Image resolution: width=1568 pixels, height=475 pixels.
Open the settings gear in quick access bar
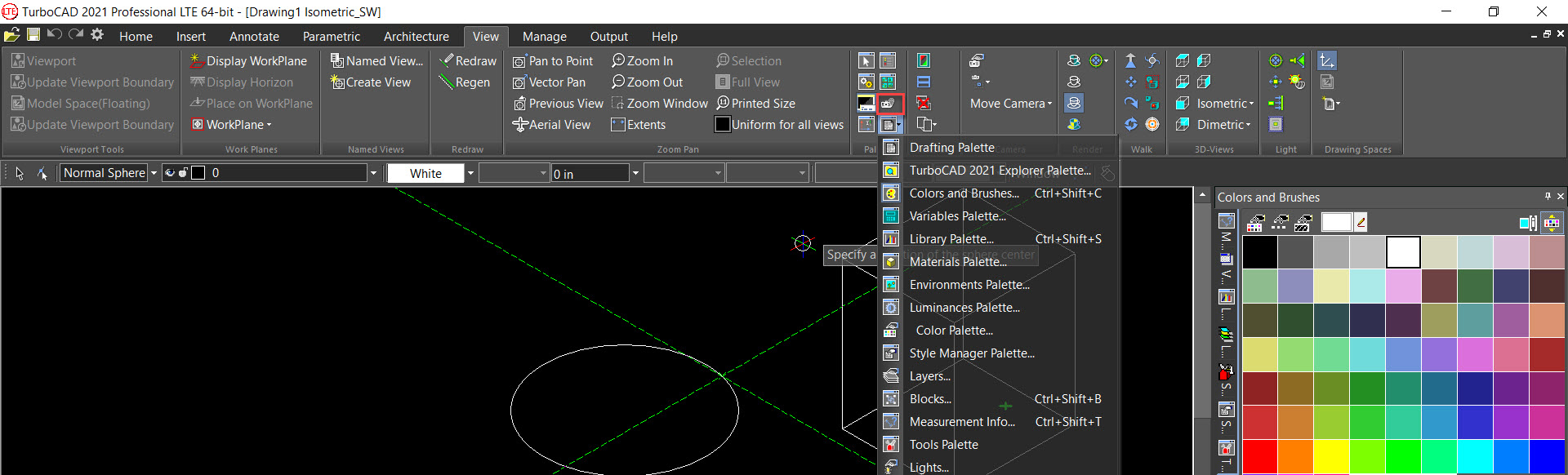pos(97,34)
